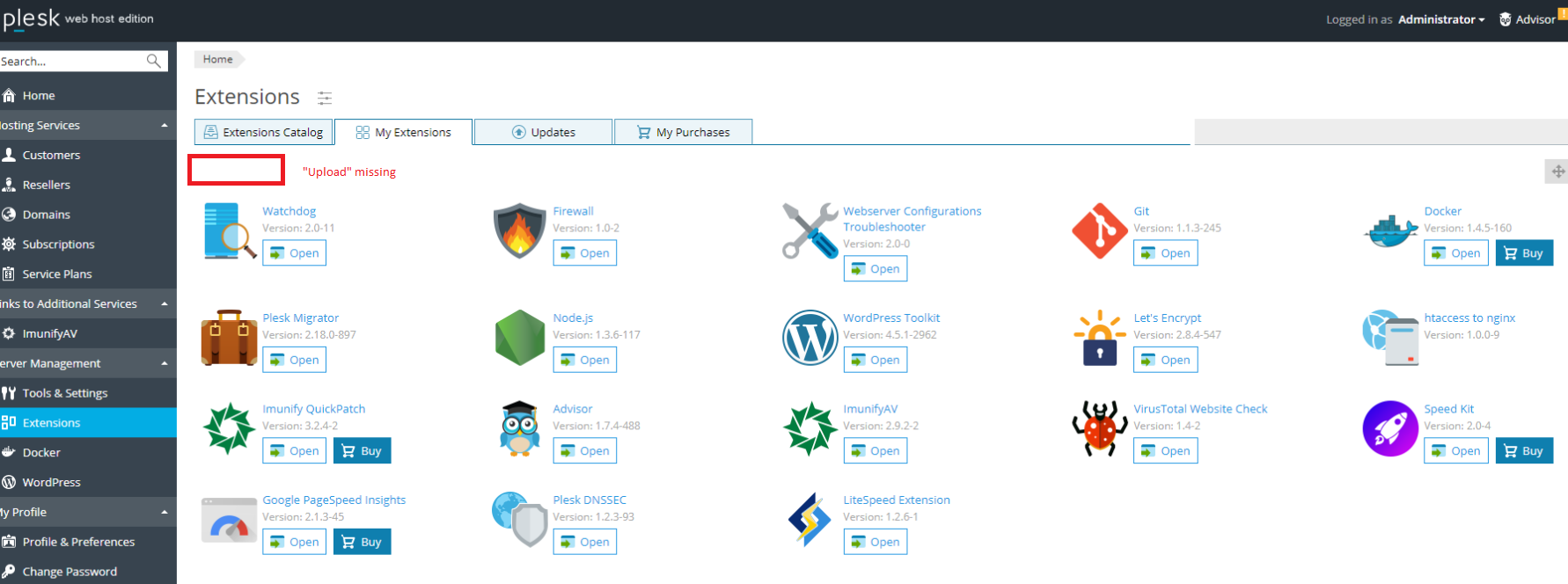Click the Docker whale extension icon
This screenshot has height=584, width=1568.
pos(1390,231)
